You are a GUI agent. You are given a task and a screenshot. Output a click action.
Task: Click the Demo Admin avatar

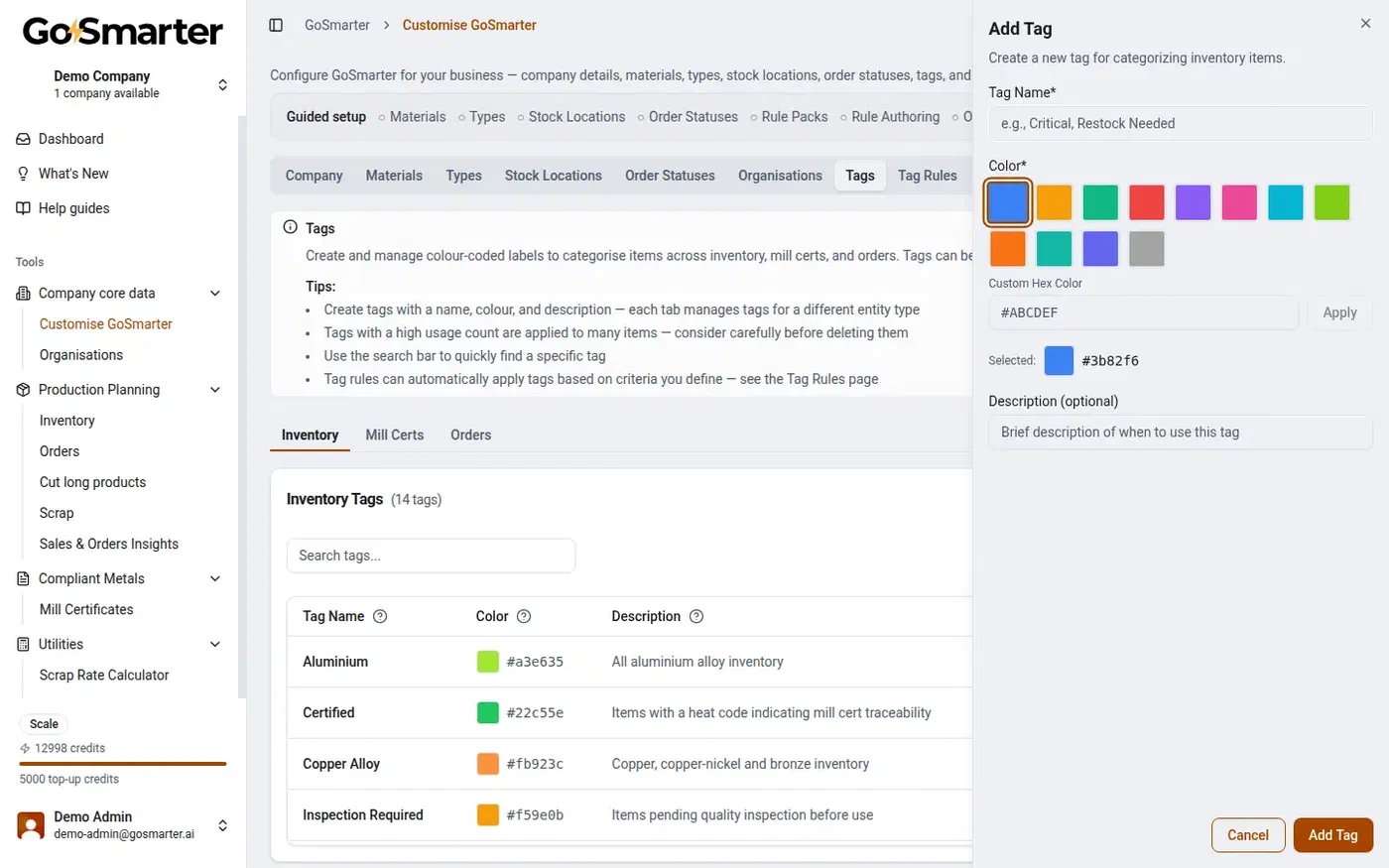(32, 825)
